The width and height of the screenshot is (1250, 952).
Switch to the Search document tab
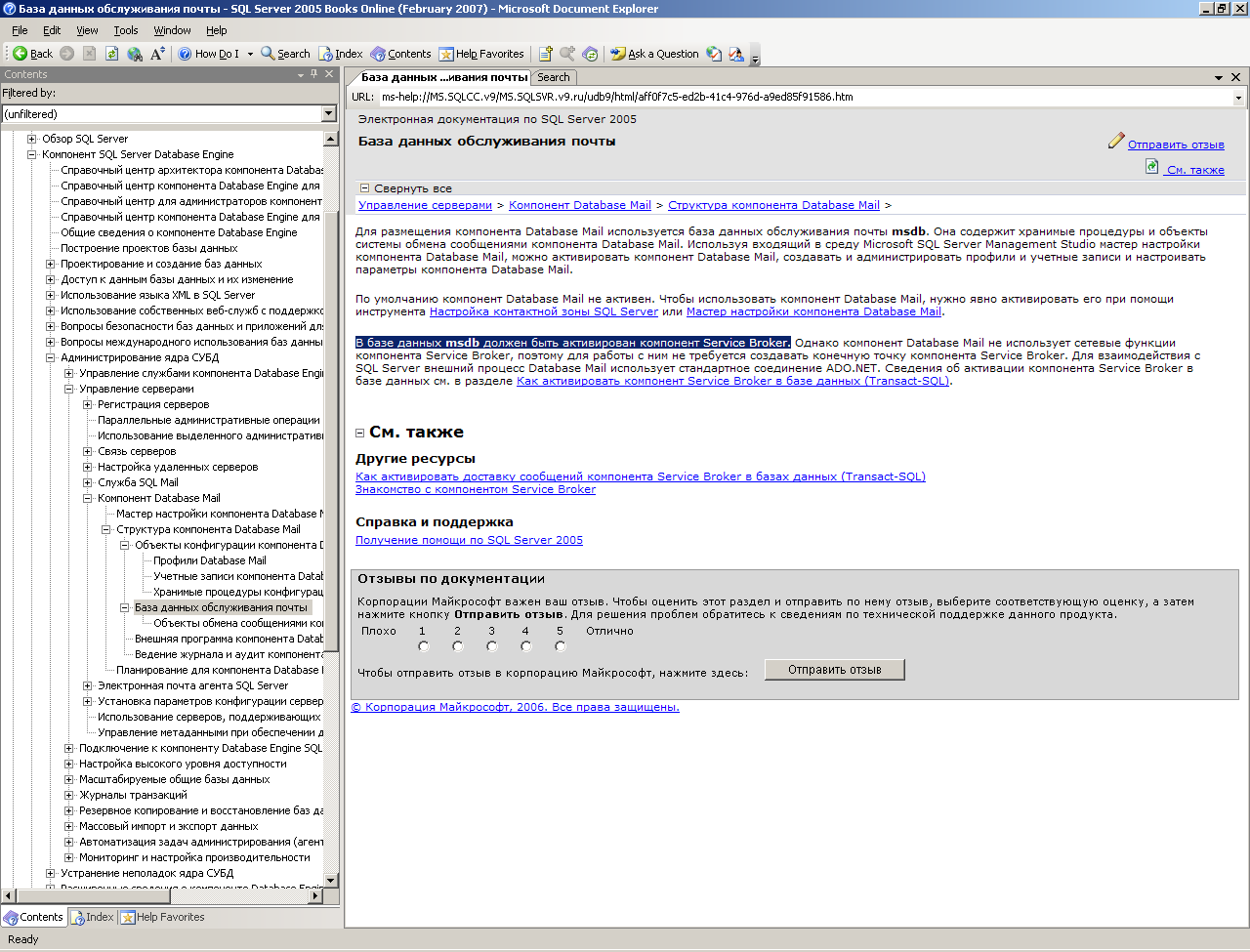(554, 77)
